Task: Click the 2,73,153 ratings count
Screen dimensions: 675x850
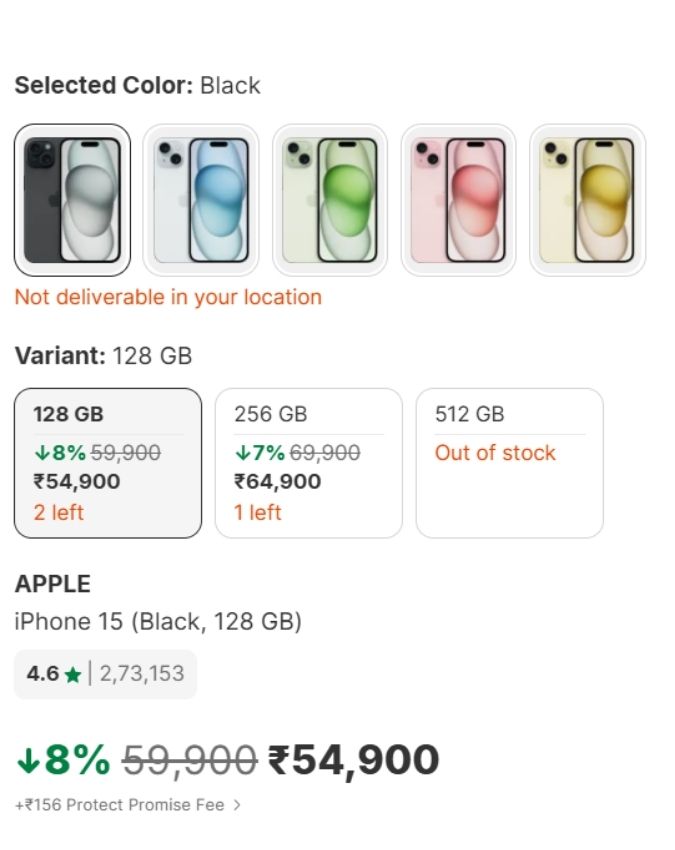Action: click(142, 674)
